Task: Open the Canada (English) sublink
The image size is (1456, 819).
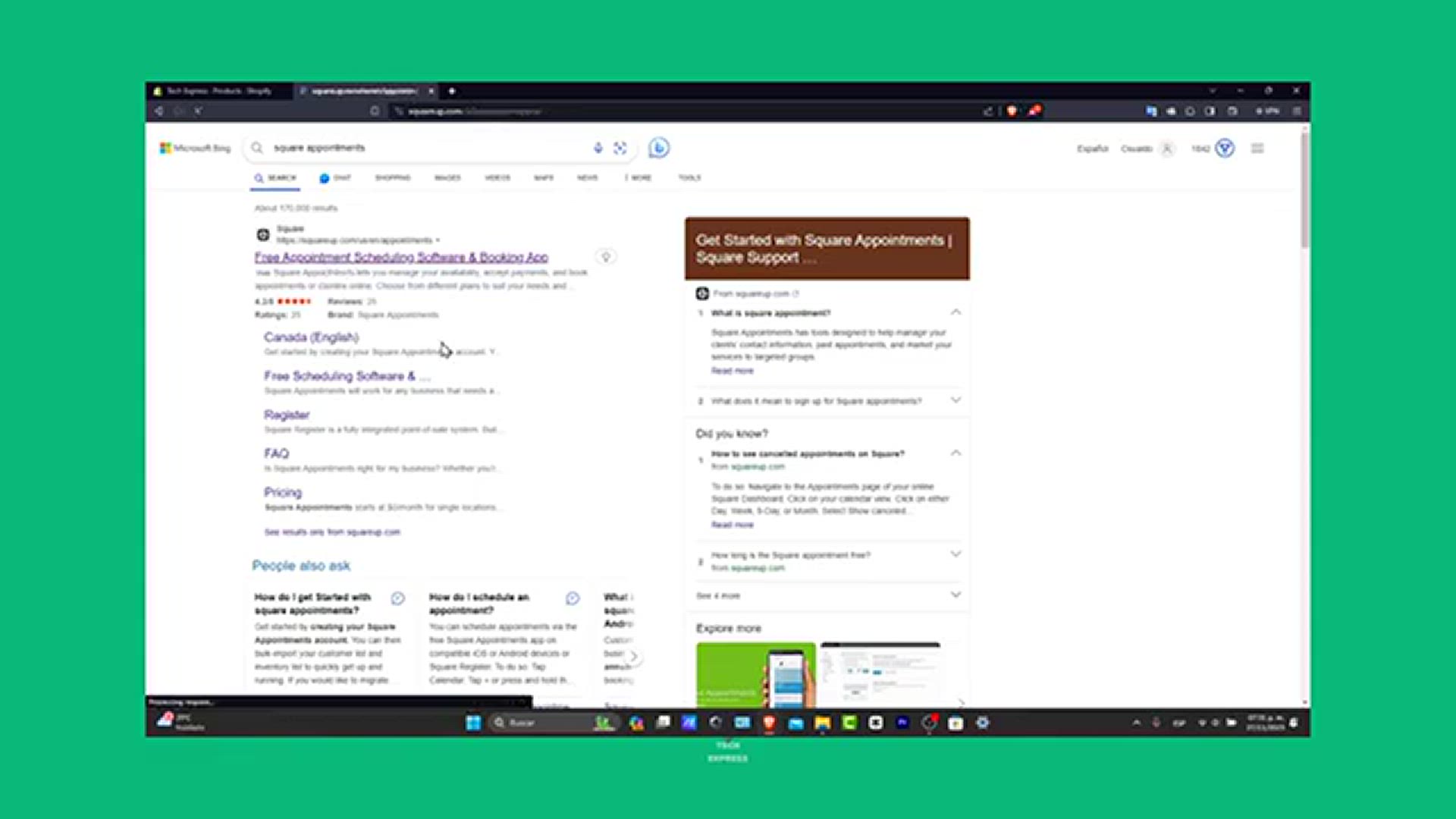Action: [x=311, y=337]
